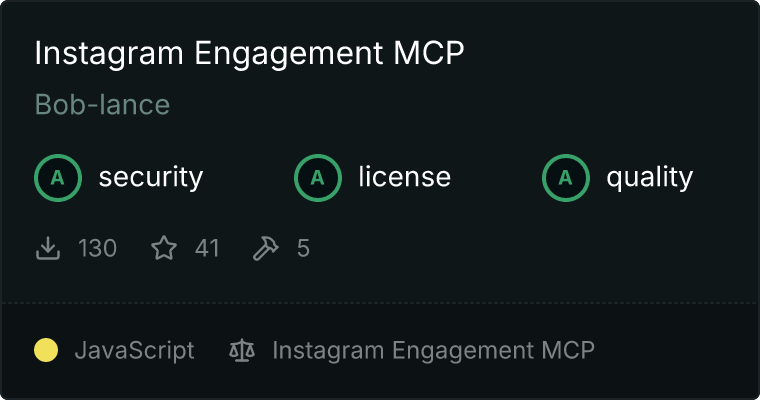The width and height of the screenshot is (760, 400).
Task: Click the yellow JavaScript language dot
Action: [46, 350]
